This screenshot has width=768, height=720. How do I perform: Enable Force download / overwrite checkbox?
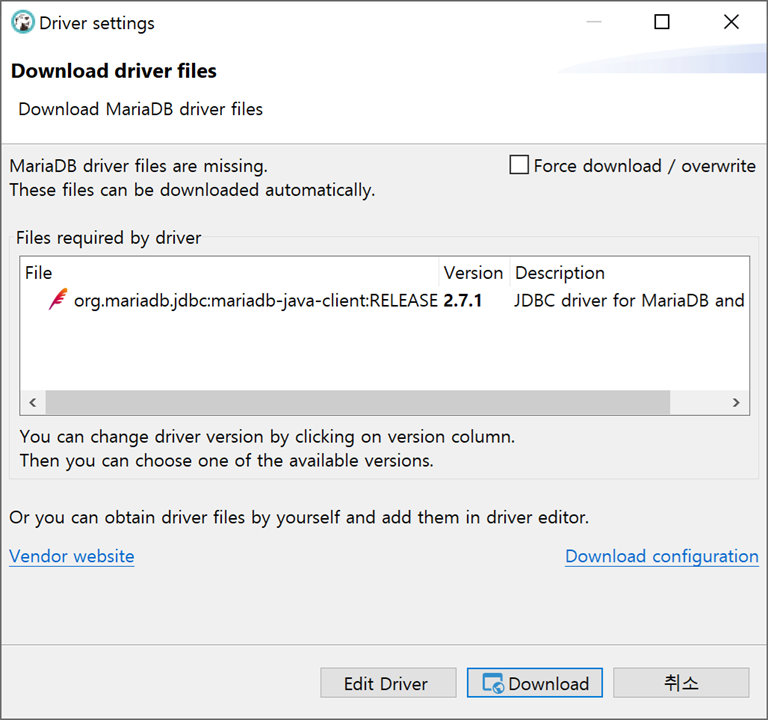pyautogui.click(x=519, y=165)
